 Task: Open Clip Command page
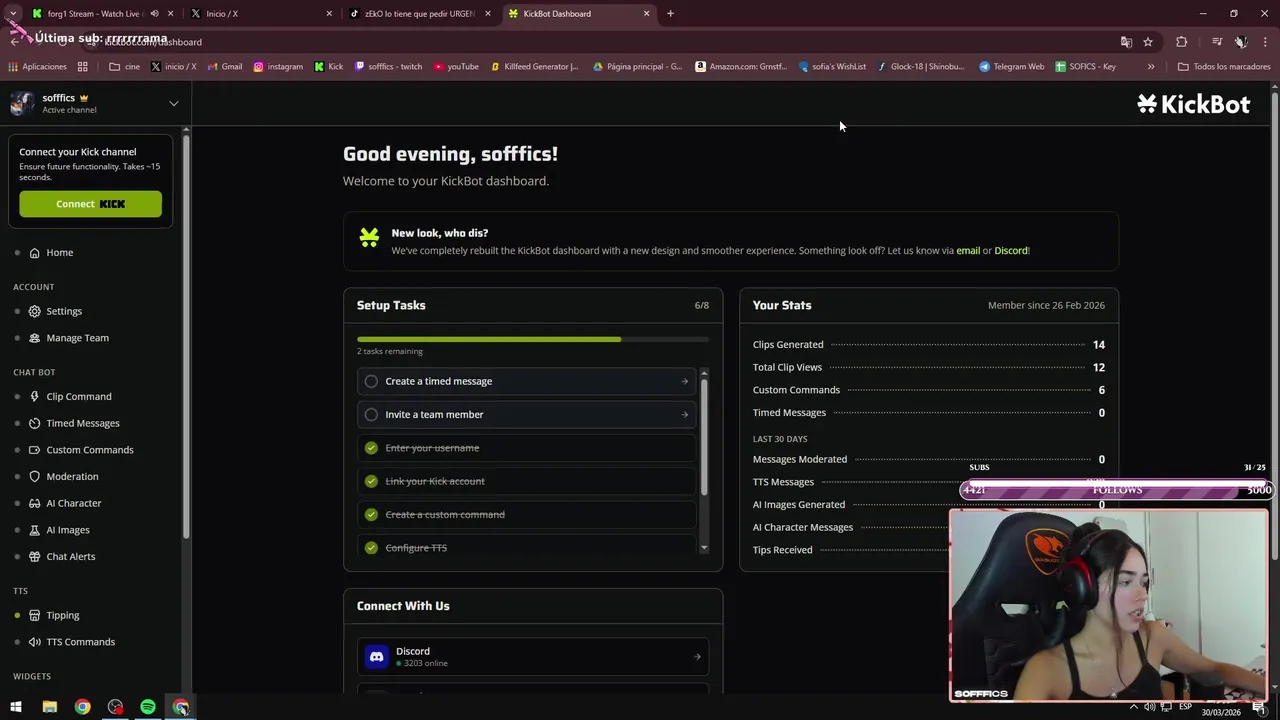click(78, 397)
